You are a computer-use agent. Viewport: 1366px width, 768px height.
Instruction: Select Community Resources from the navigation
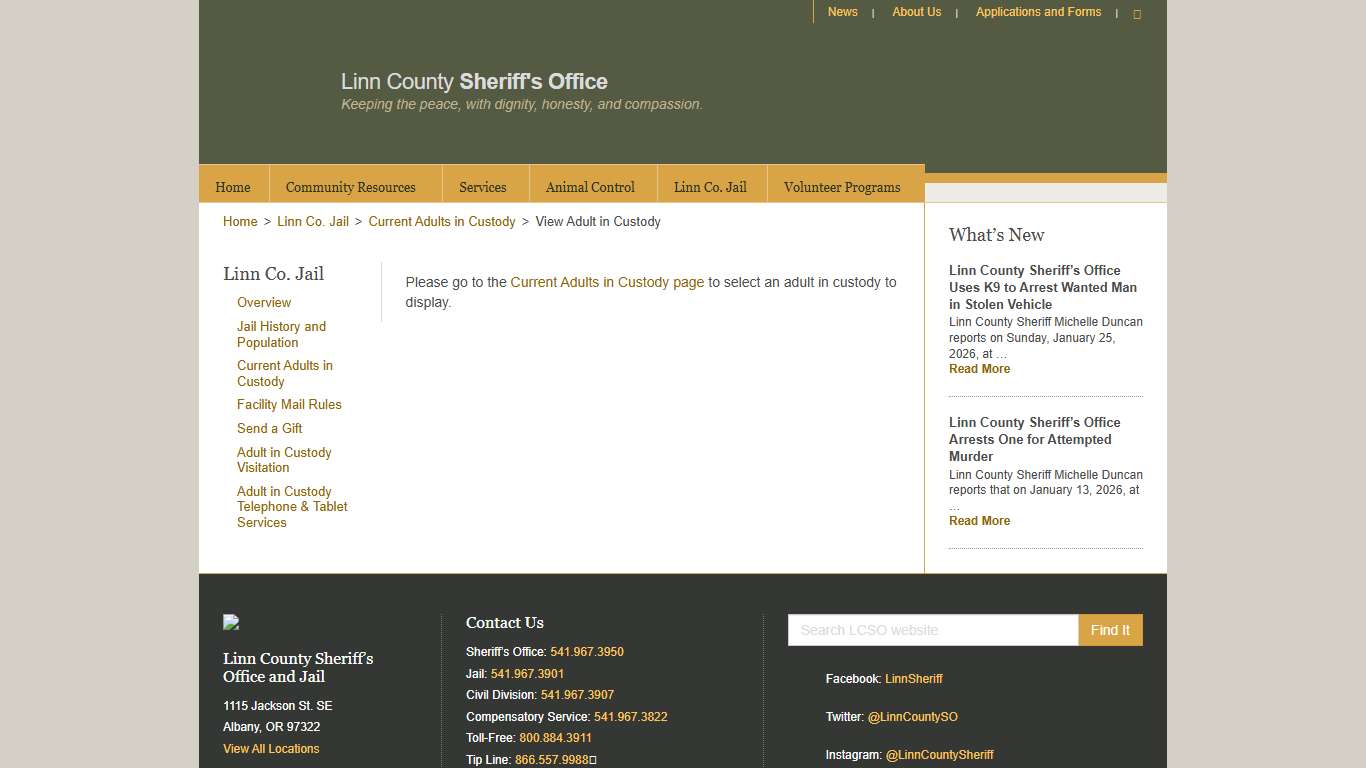click(351, 186)
